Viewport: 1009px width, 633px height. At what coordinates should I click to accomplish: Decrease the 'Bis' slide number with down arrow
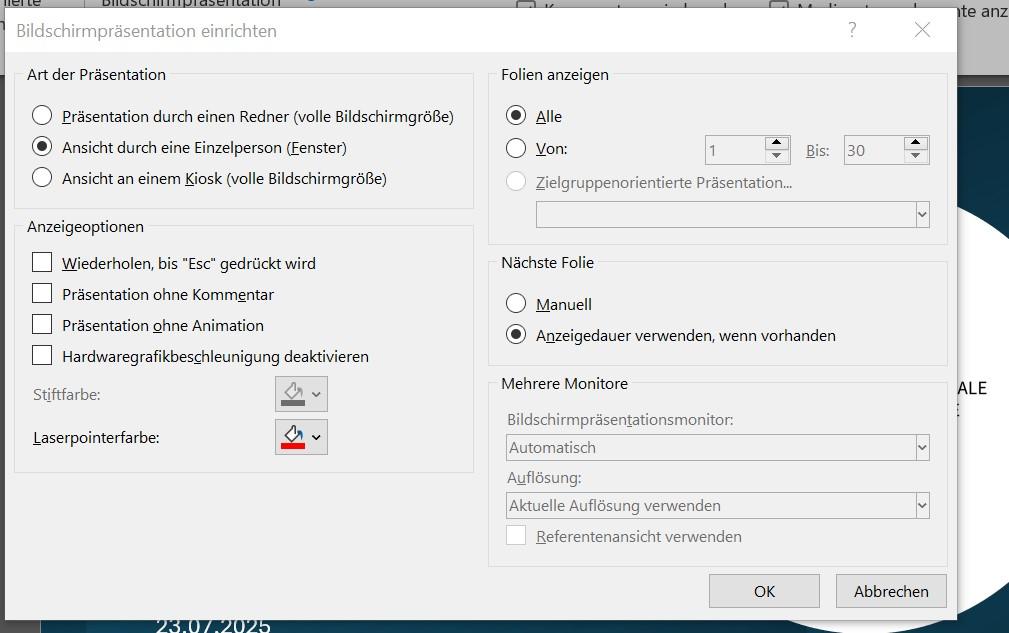[x=916, y=157]
